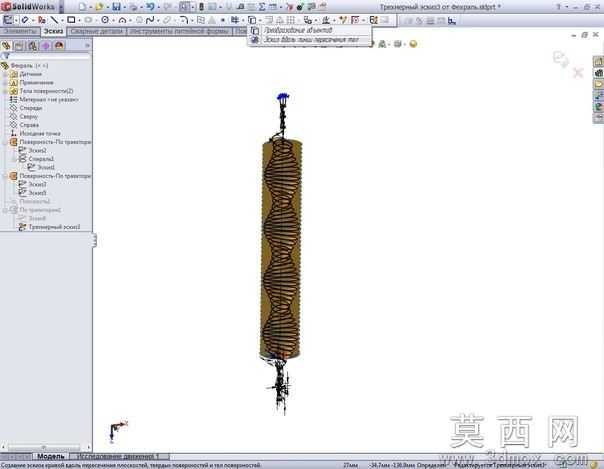Open the PropertyManager tab icon
Image resolution: width=604 pixels, height=469 pixels.
(x=19, y=46)
